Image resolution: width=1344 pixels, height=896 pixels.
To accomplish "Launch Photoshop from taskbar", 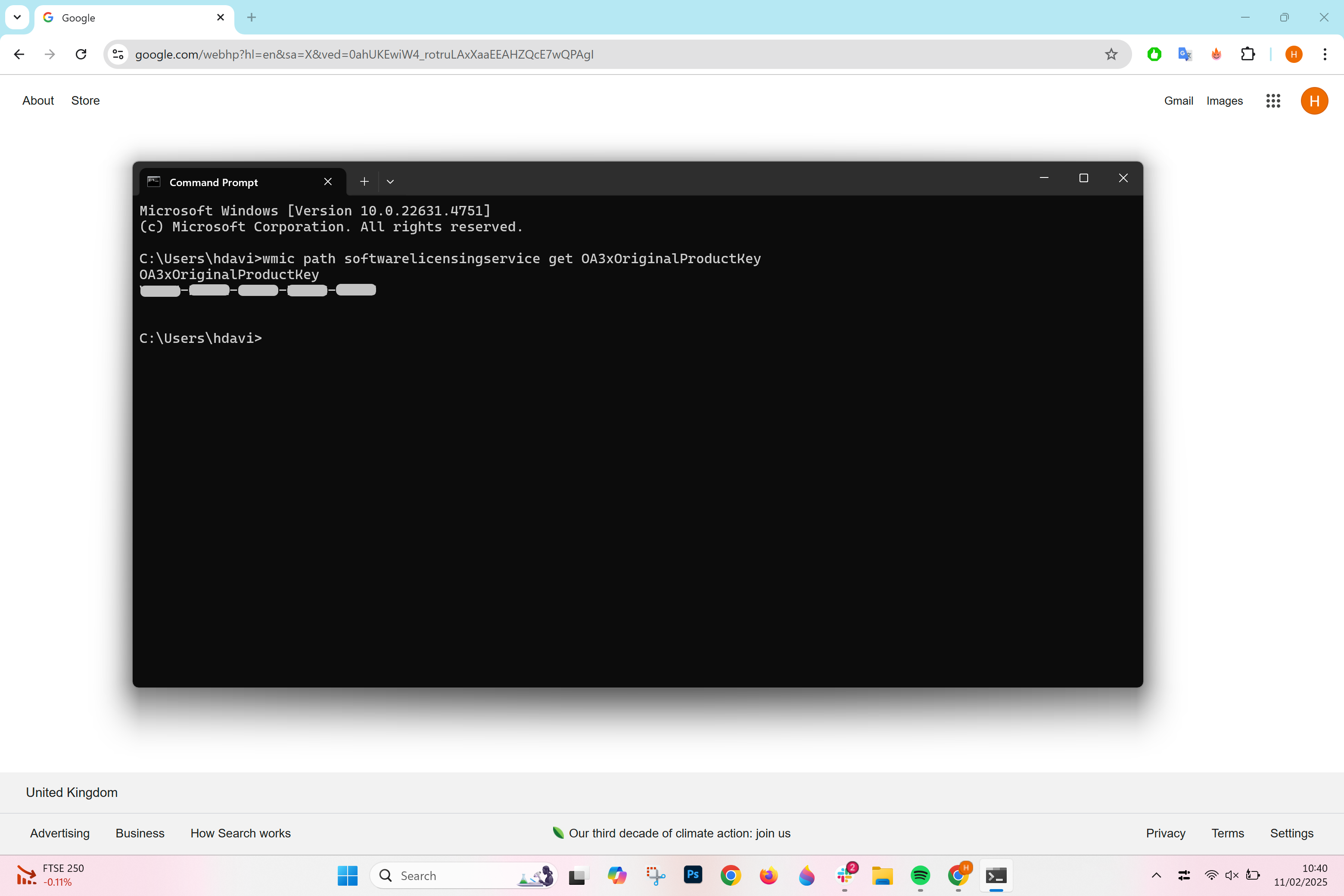I will [x=693, y=875].
